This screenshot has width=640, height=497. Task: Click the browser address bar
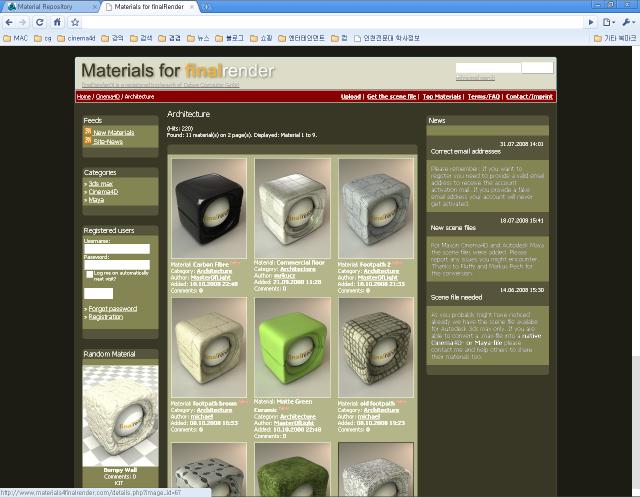pos(333,22)
